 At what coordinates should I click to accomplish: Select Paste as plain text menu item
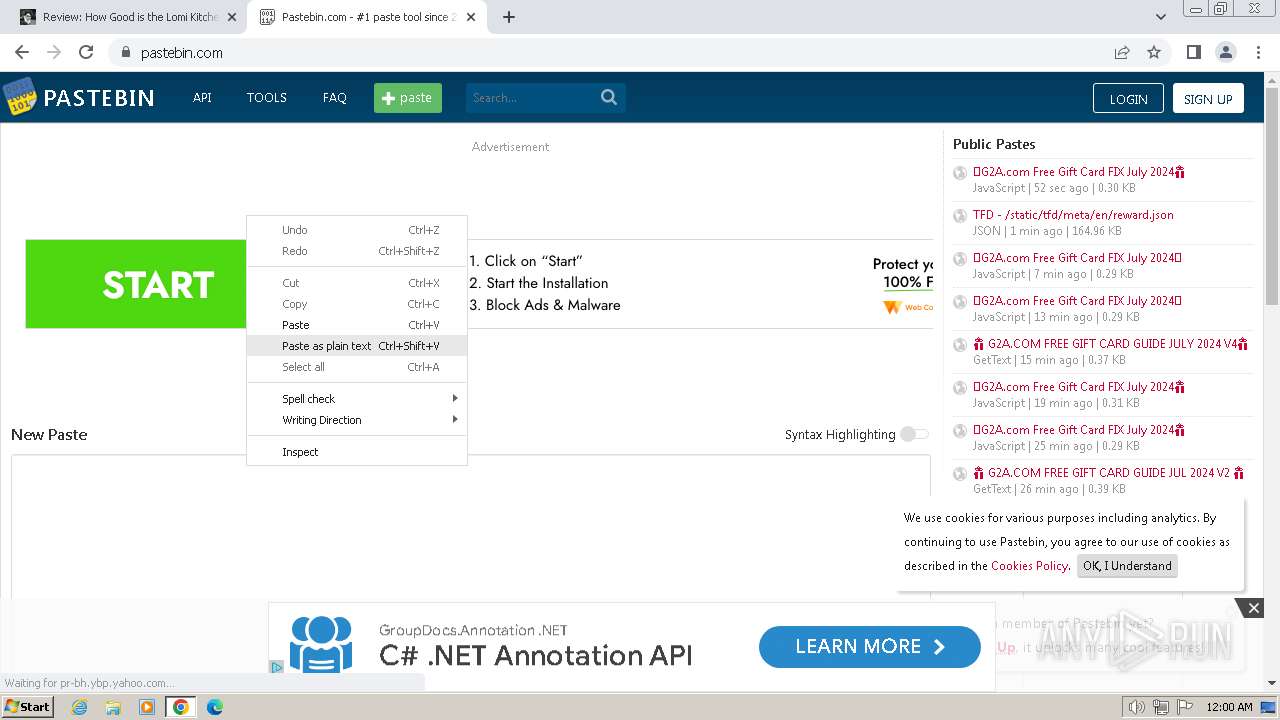point(357,346)
